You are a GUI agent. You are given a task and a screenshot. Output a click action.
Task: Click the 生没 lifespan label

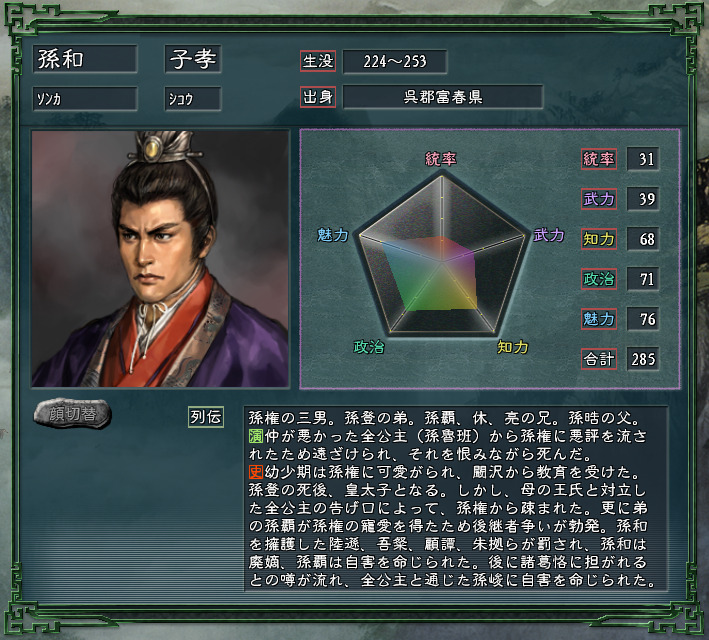[x=318, y=61]
